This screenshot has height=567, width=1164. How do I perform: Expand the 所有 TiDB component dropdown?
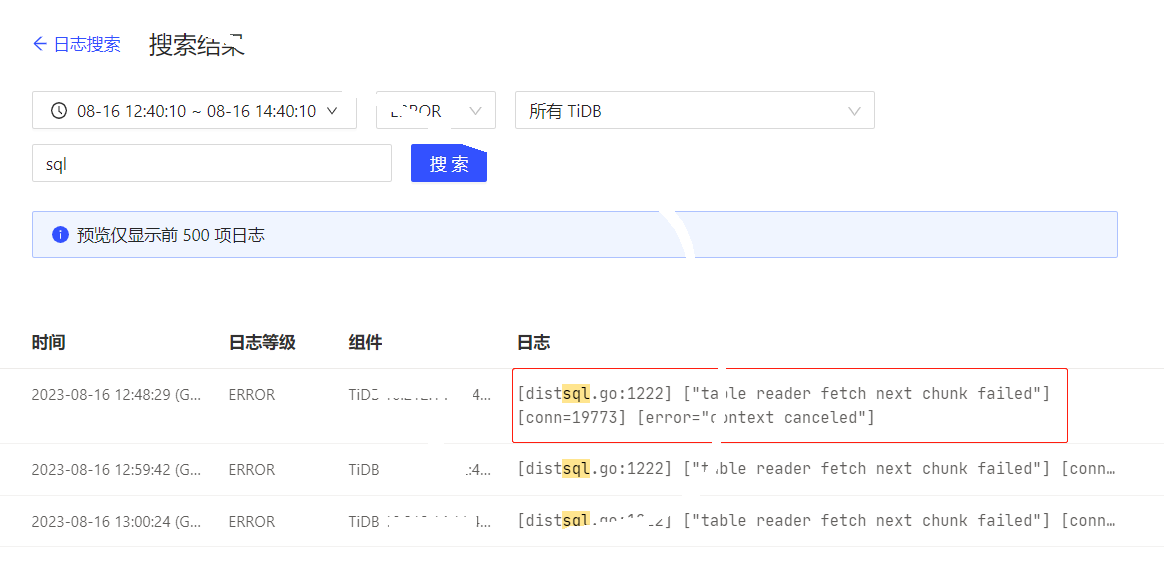tap(694, 111)
